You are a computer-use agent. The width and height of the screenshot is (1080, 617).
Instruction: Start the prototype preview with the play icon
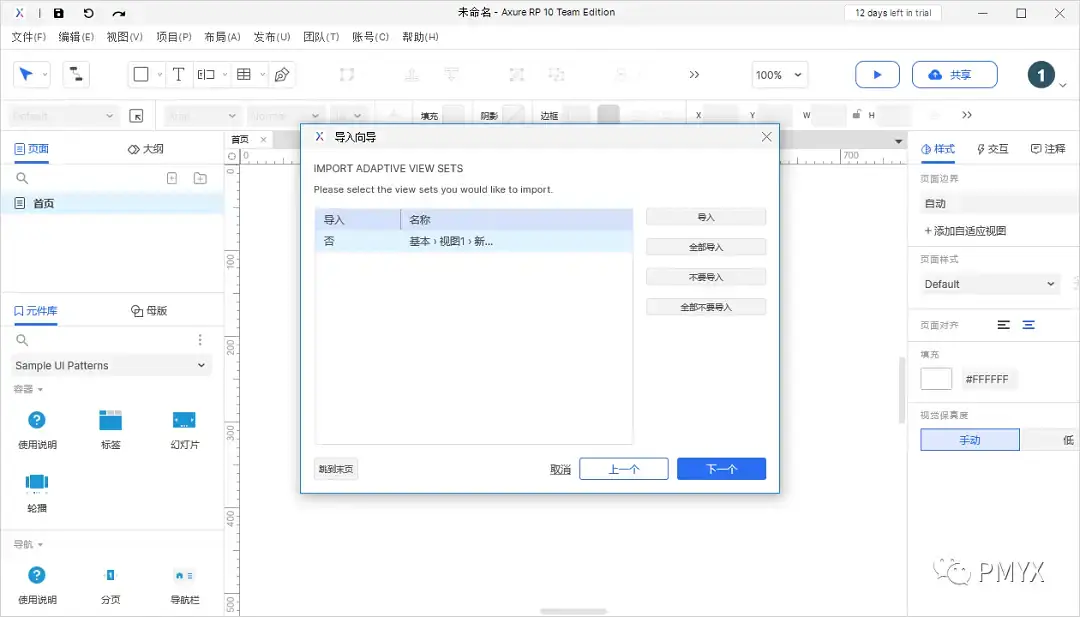tap(877, 74)
